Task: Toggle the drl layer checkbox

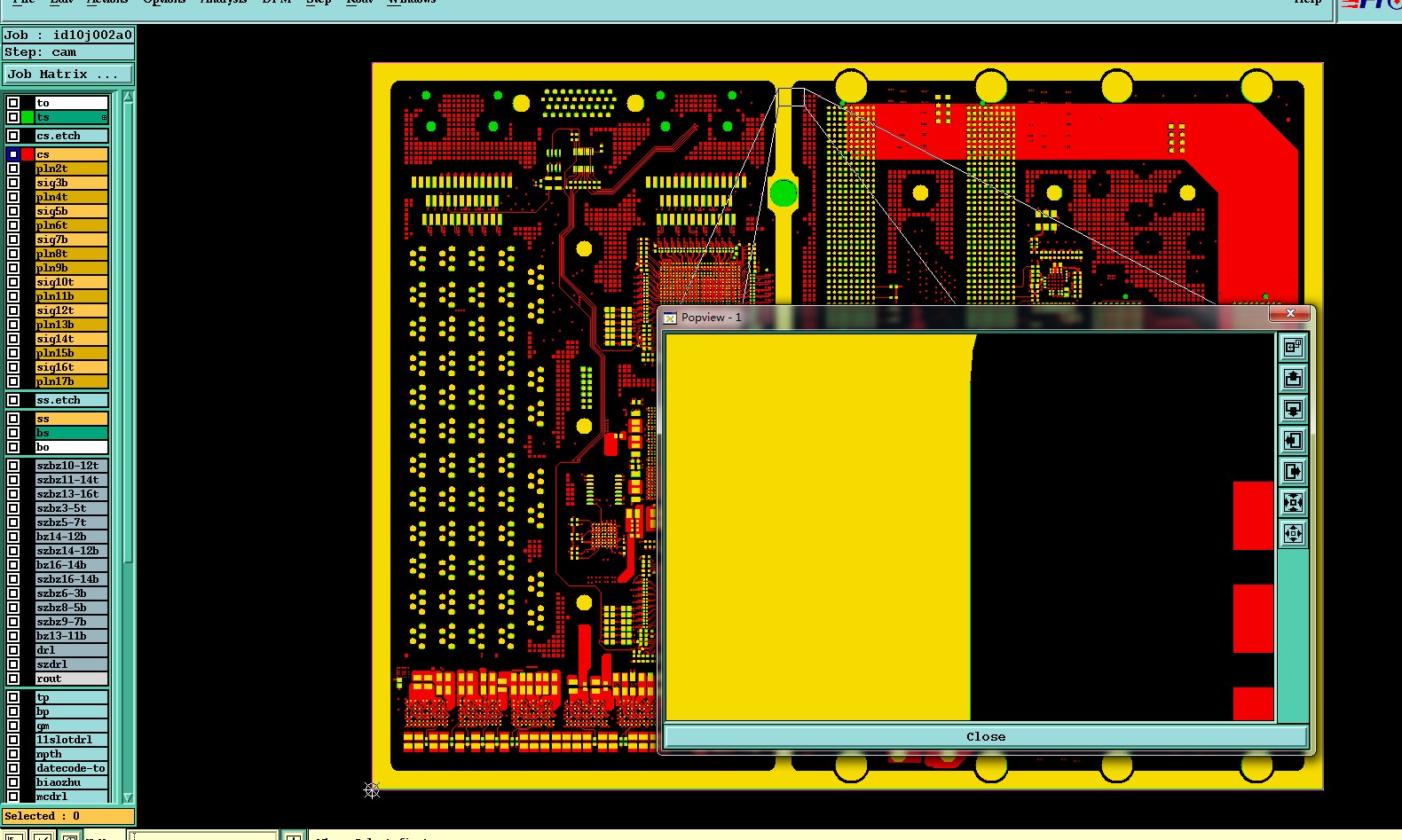Action: pyautogui.click(x=13, y=650)
